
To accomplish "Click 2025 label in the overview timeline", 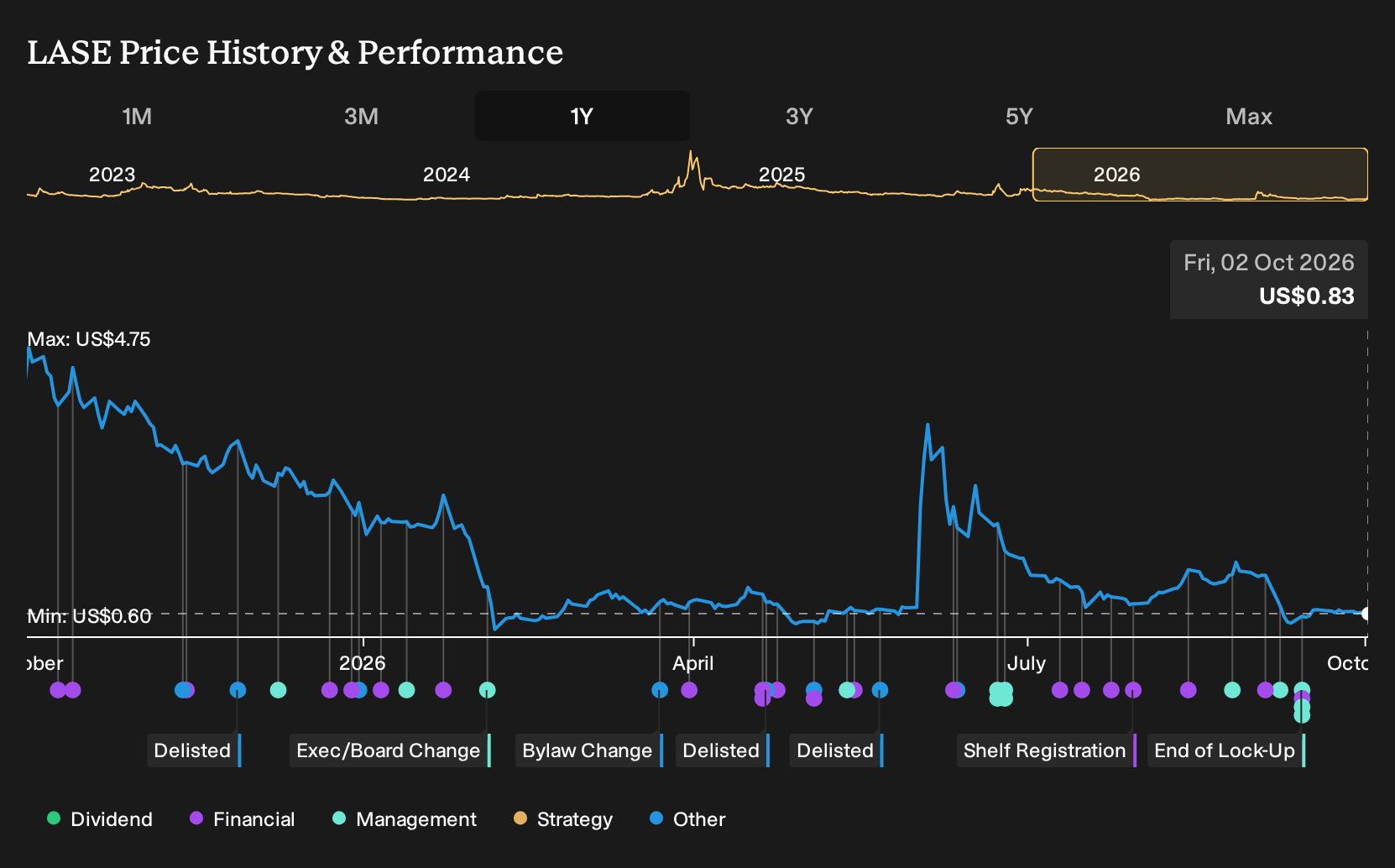I will (x=781, y=175).
